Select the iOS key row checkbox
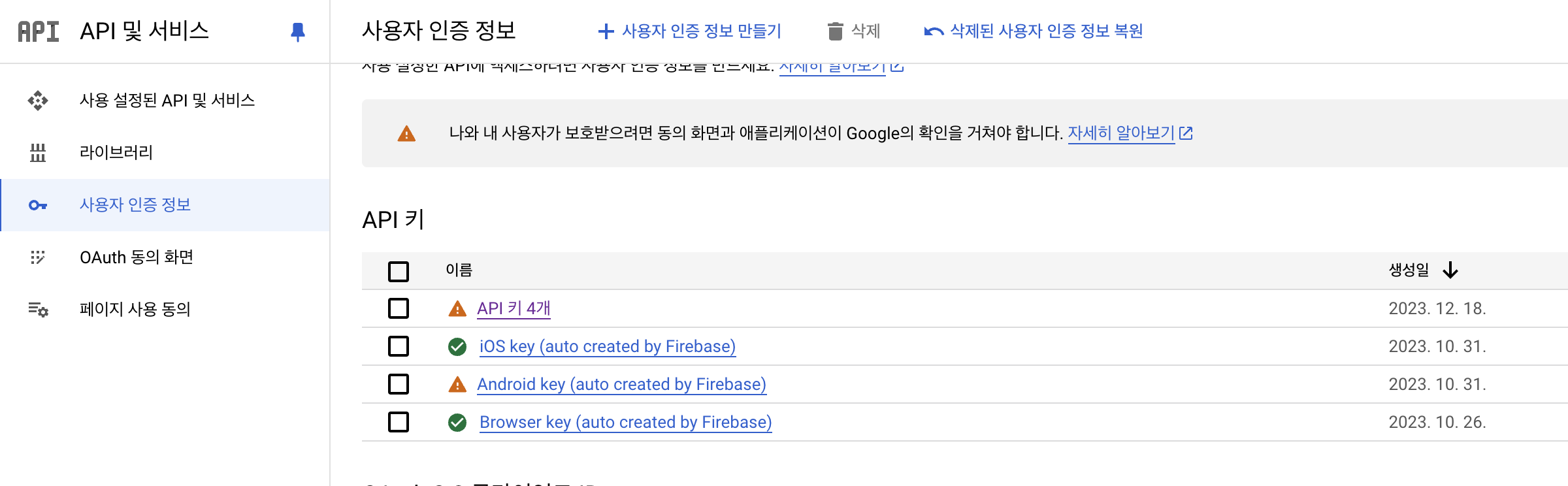This screenshot has width=1568, height=486. pyautogui.click(x=399, y=346)
